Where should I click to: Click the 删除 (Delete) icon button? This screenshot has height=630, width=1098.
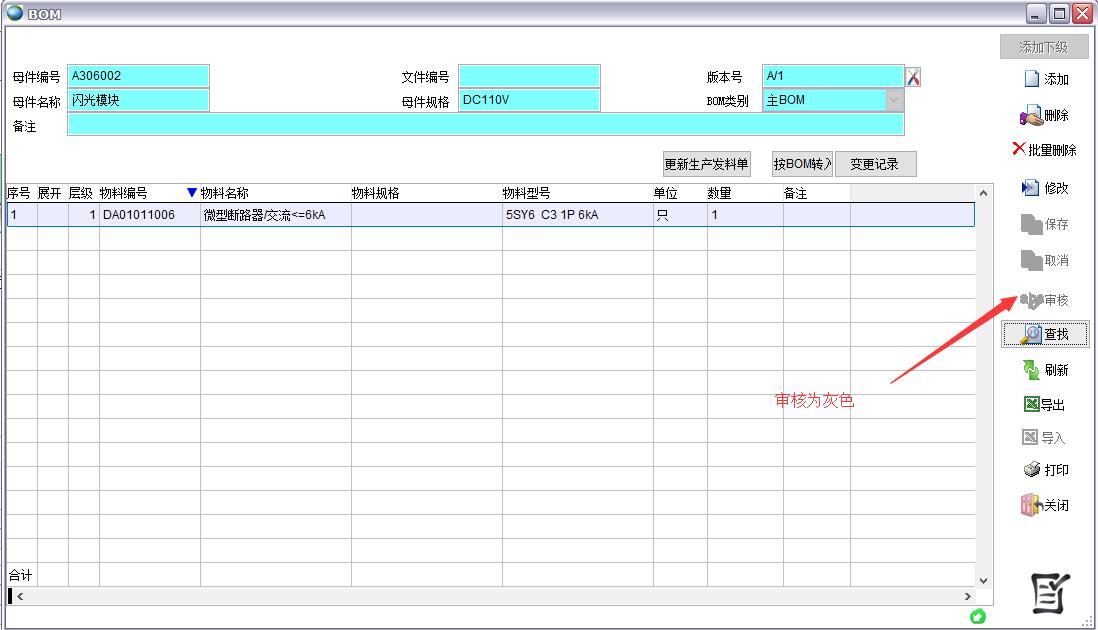pyautogui.click(x=1045, y=116)
